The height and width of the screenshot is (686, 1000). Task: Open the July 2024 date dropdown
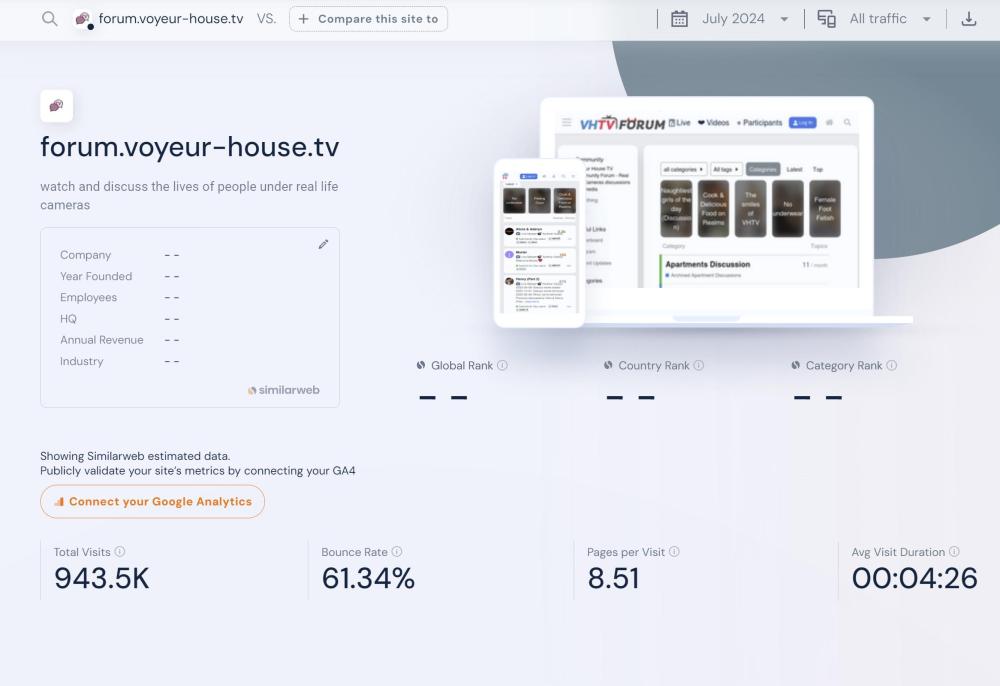745,19
